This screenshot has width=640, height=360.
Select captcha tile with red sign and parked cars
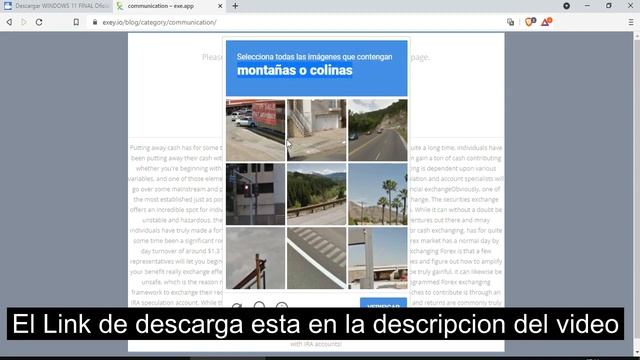coord(256,130)
